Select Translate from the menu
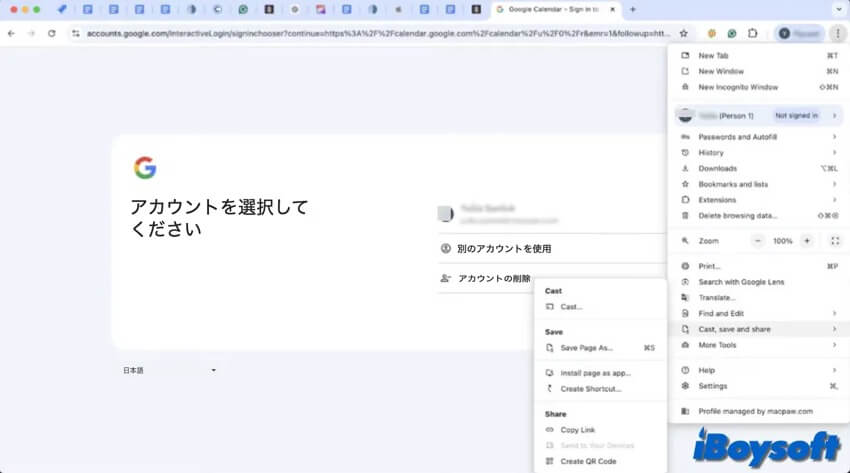 pyautogui.click(x=759, y=297)
